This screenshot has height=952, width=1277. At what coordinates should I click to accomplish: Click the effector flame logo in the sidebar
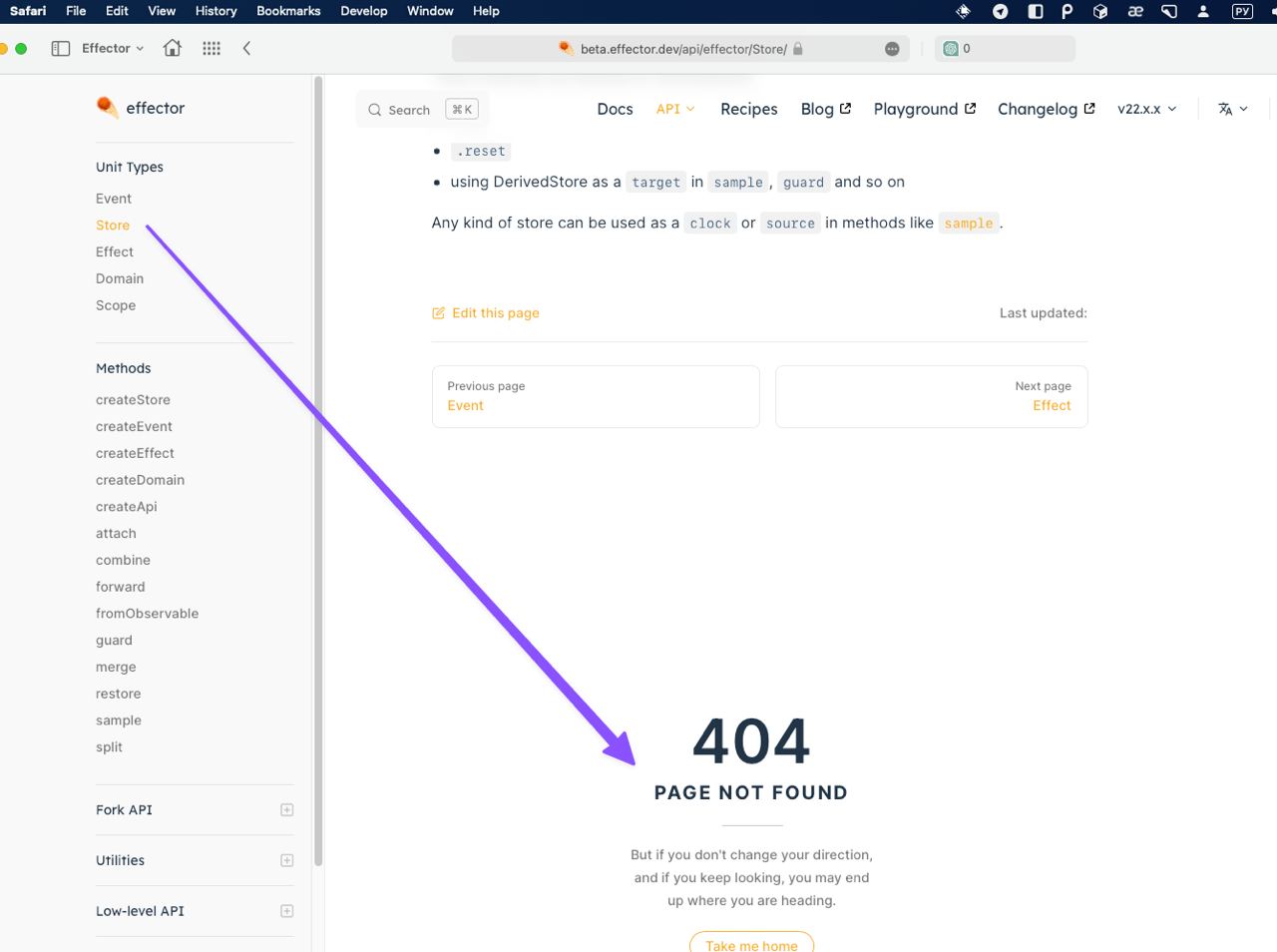pyautogui.click(x=107, y=107)
